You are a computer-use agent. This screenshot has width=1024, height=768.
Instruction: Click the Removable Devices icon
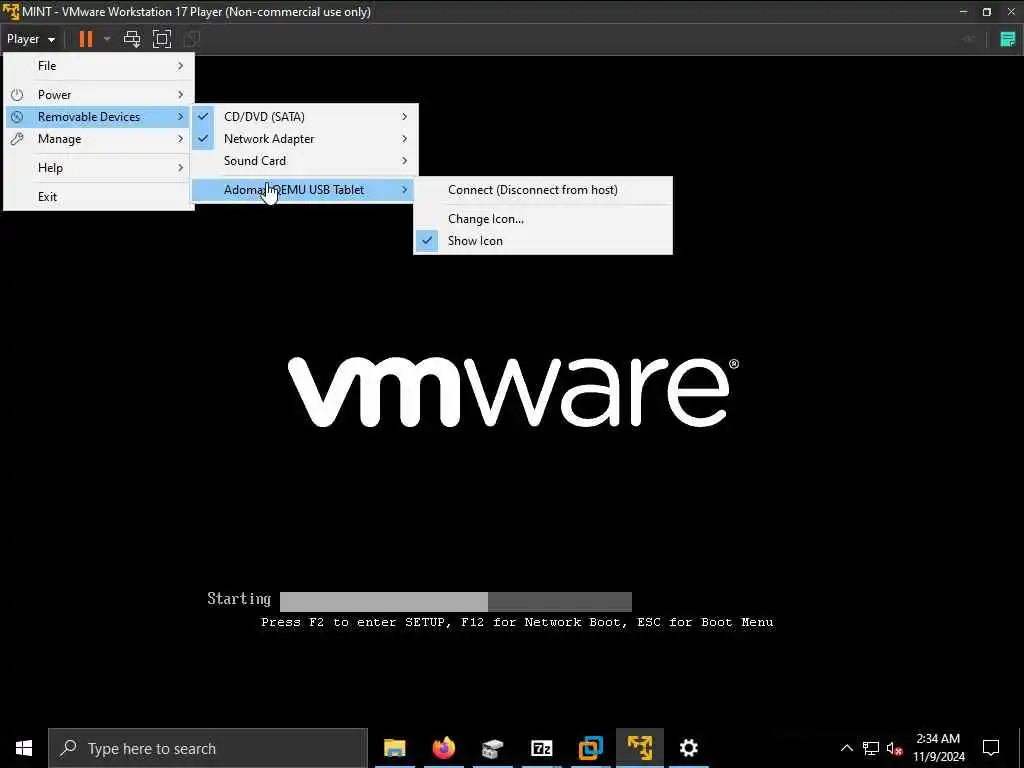tap(17, 117)
